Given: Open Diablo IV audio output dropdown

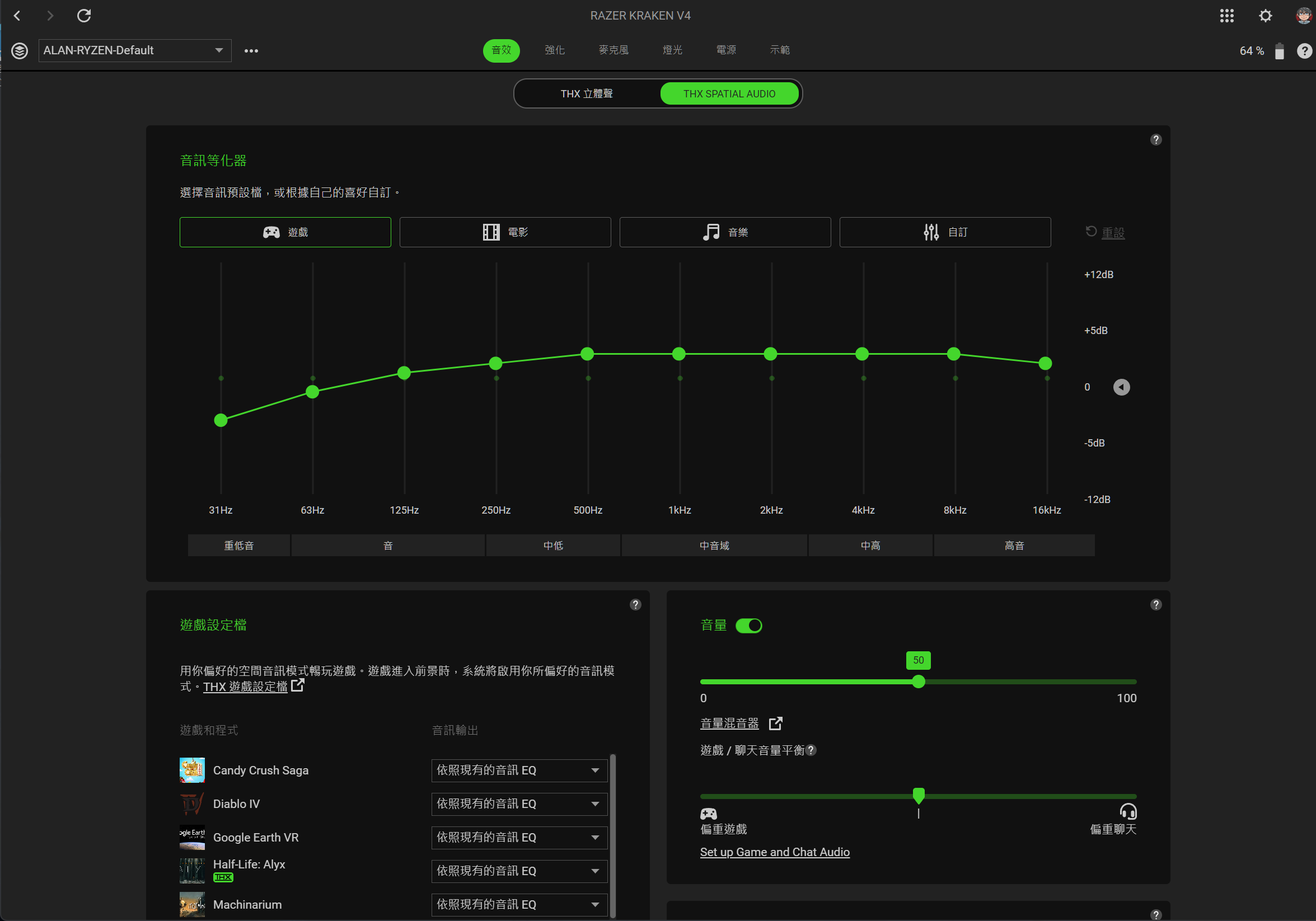Looking at the screenshot, I should point(519,804).
